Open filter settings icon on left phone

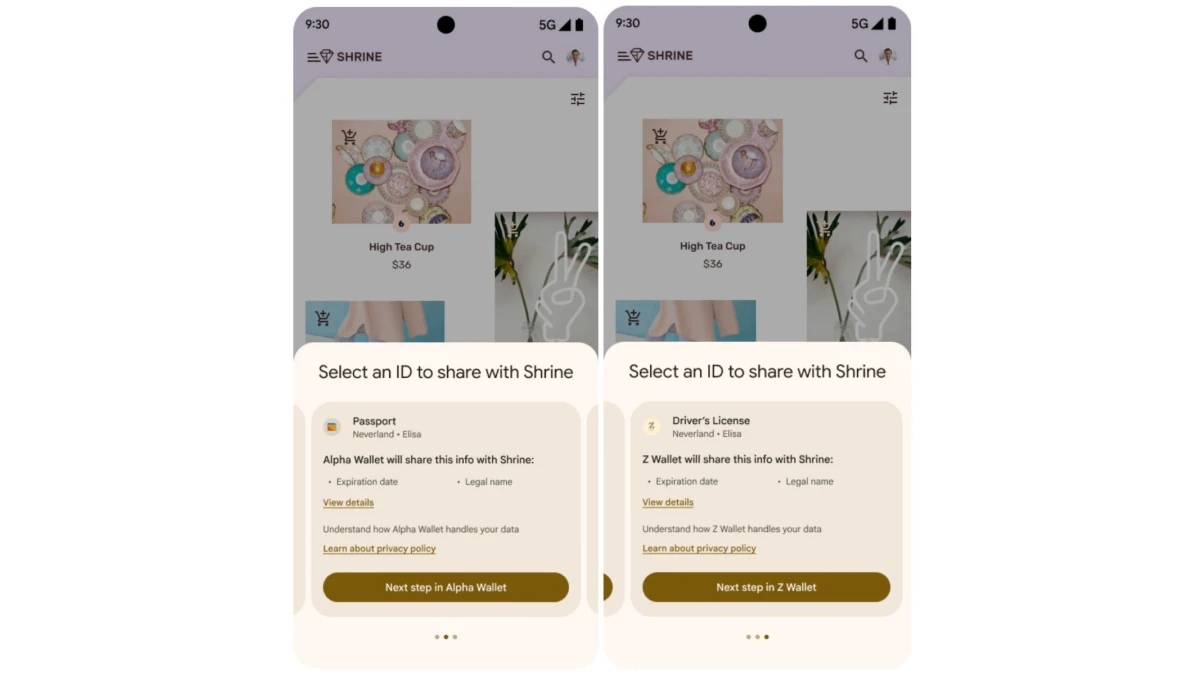(578, 99)
